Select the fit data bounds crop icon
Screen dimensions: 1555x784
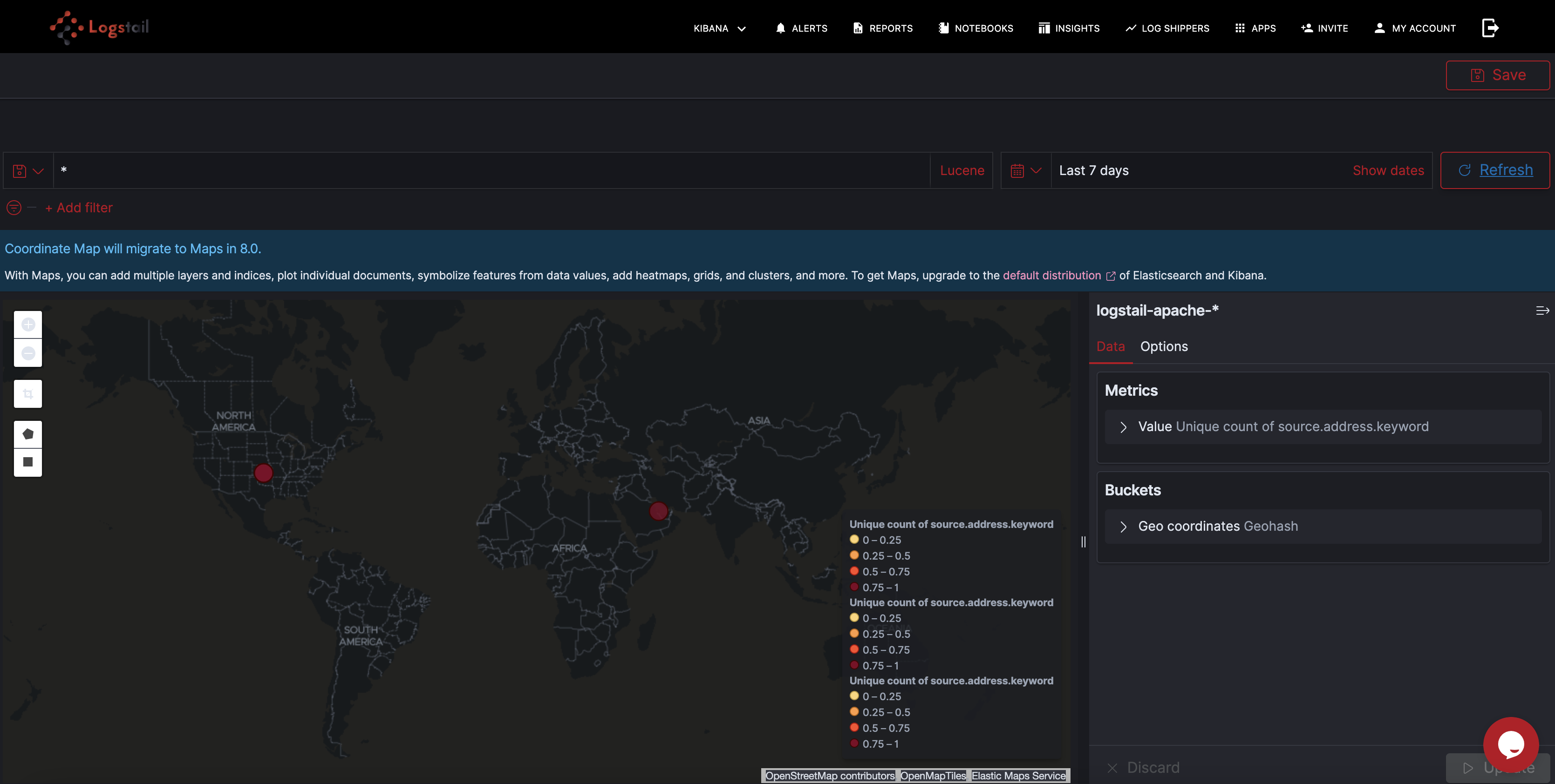pos(28,394)
